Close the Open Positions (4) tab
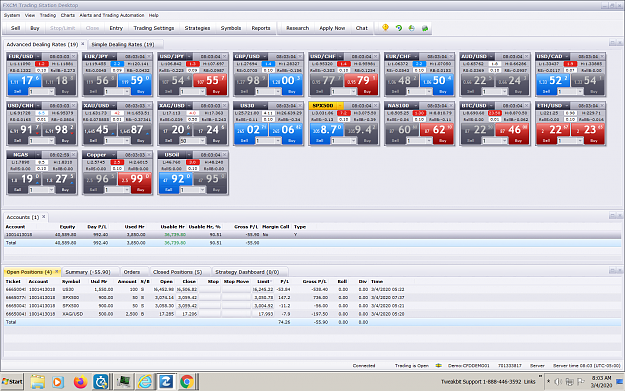 pos(57,272)
